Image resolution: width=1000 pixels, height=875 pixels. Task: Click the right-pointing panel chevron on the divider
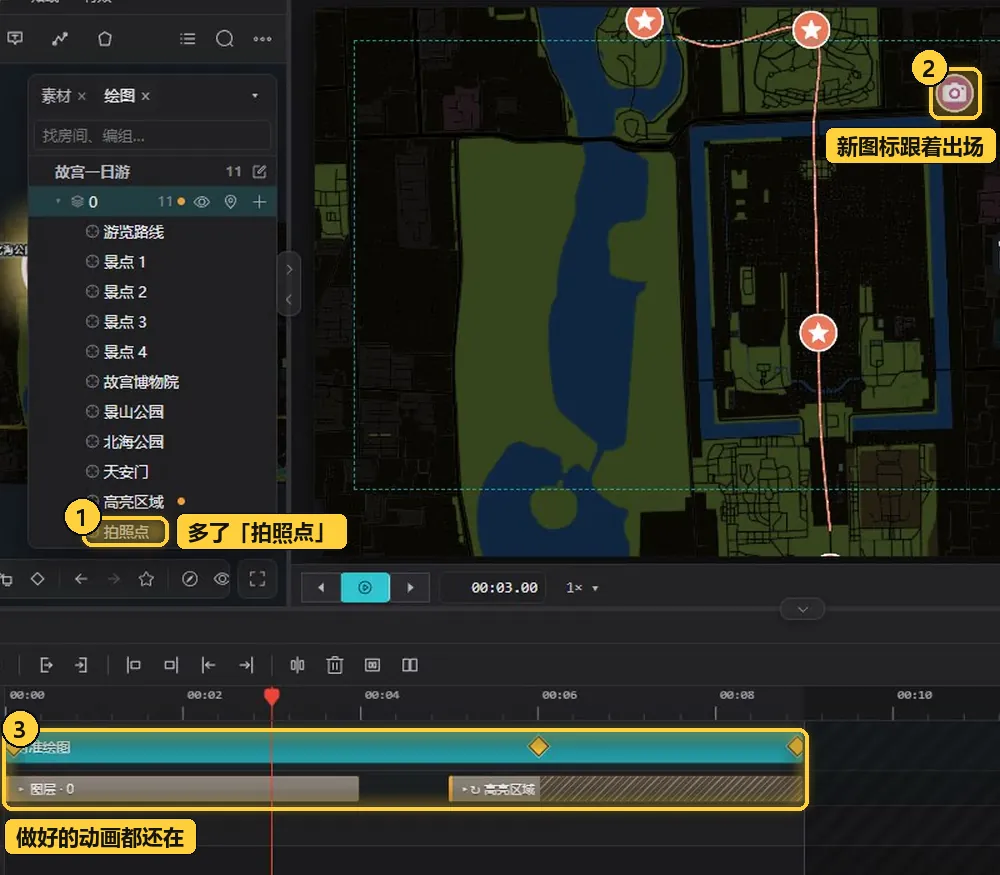289,269
